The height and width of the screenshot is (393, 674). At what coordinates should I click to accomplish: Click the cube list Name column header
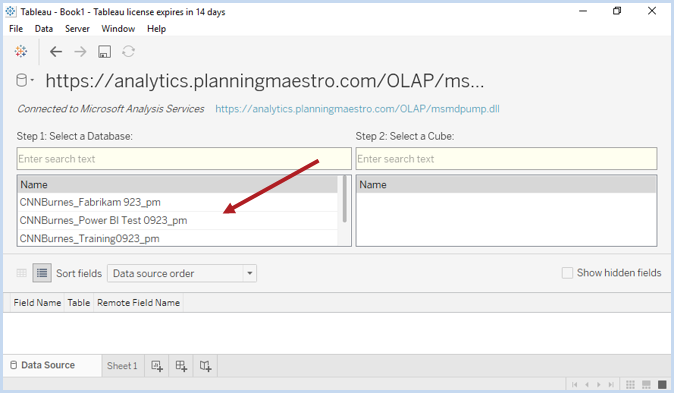[x=506, y=184]
